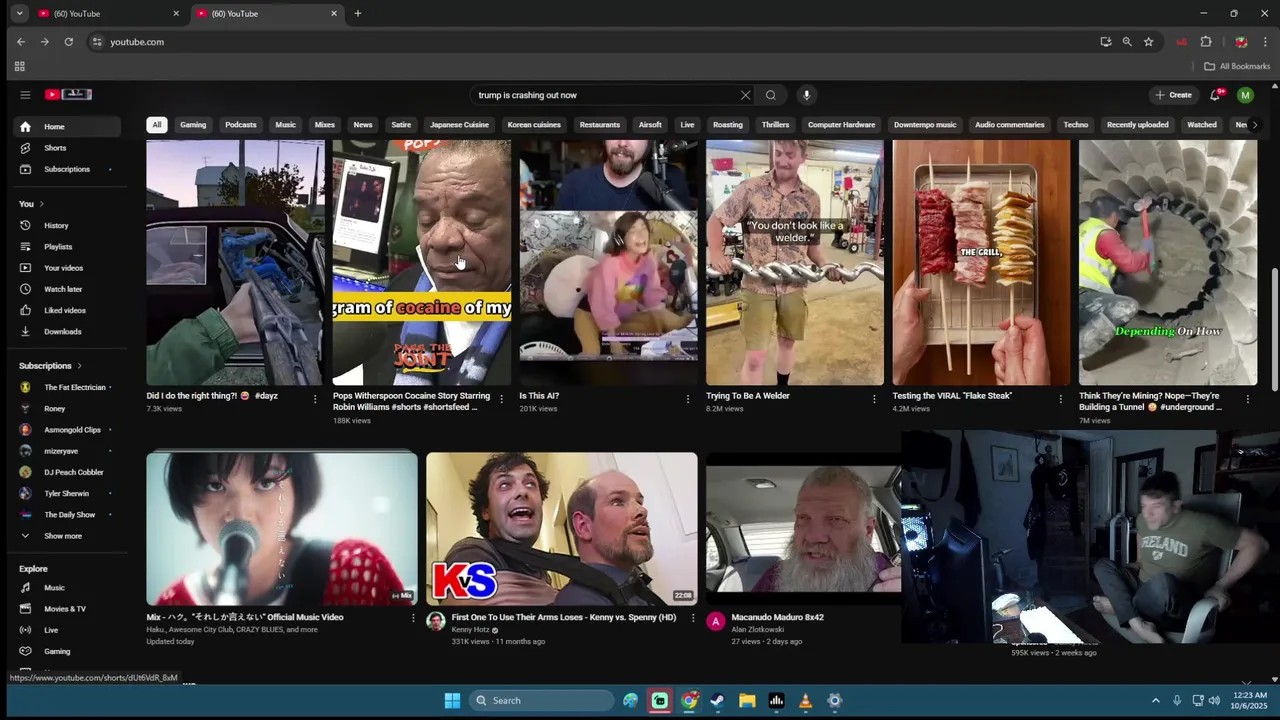Open a new browser tab
The image size is (1280, 720).
(357, 14)
